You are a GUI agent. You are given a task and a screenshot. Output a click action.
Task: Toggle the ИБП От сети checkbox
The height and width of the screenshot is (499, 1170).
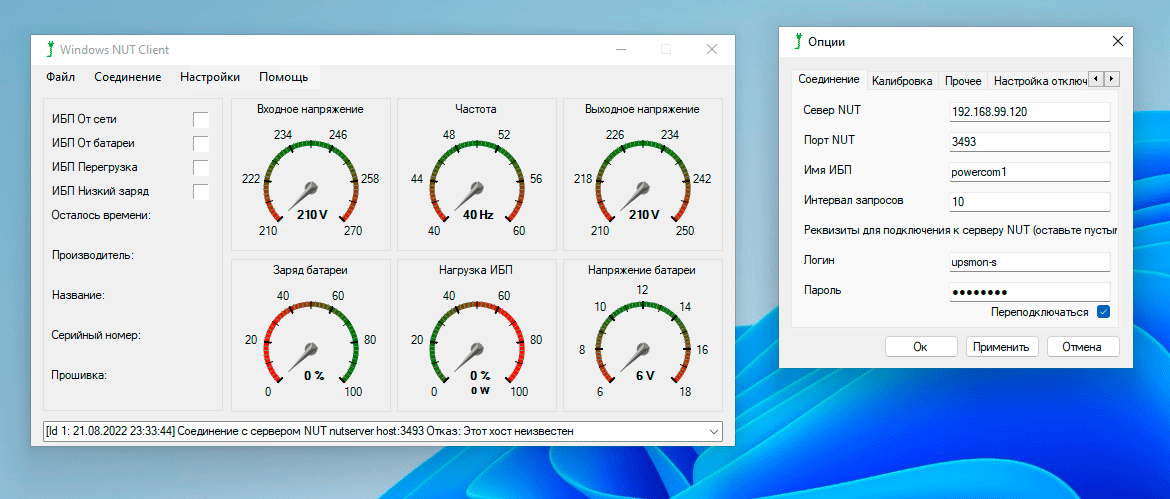click(201, 119)
